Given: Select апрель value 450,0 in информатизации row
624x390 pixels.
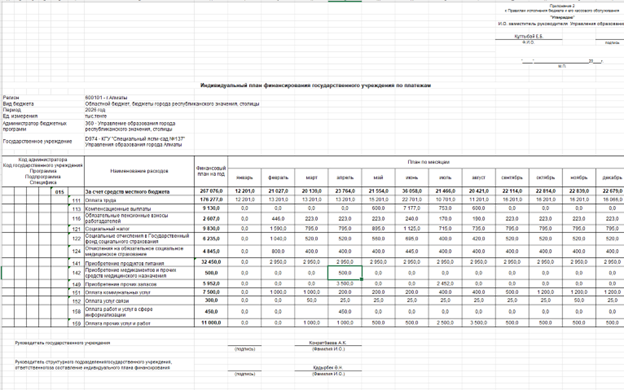Looking at the screenshot, I should point(345,312).
